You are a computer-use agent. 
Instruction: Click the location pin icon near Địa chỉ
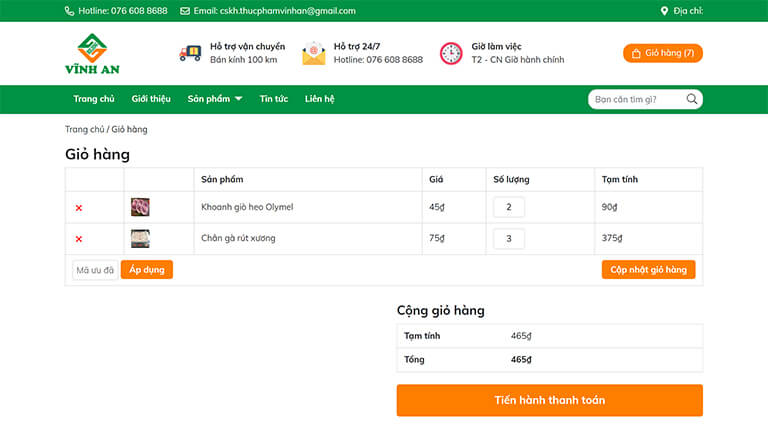664,11
